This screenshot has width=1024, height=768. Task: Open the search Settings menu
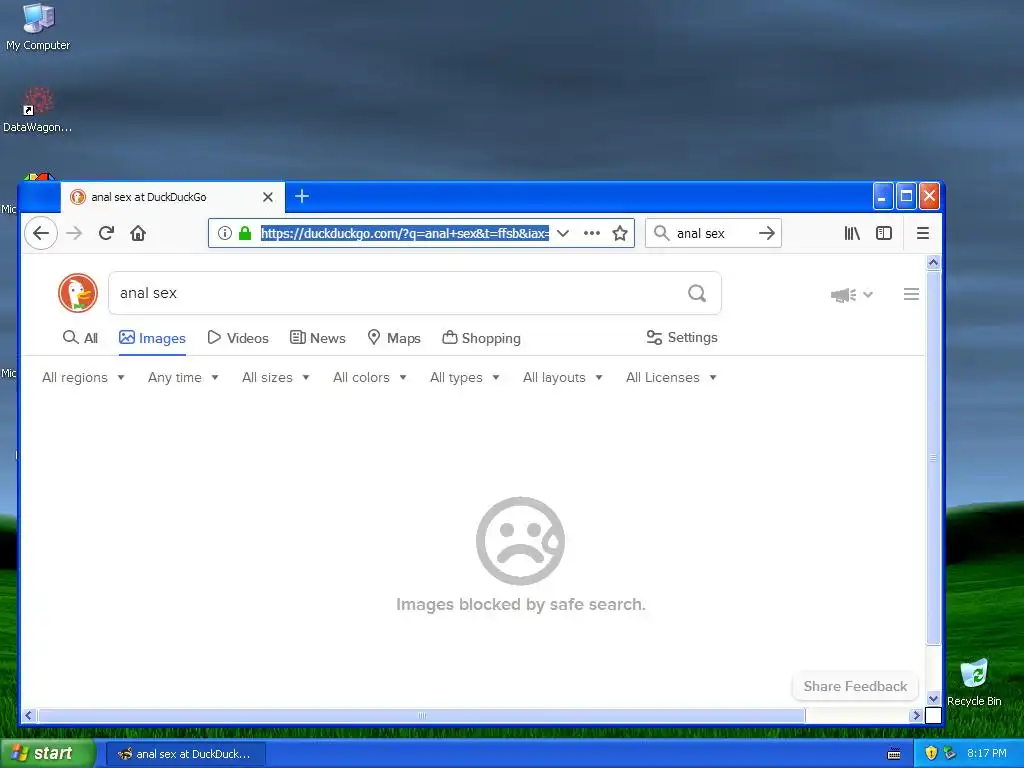(682, 337)
